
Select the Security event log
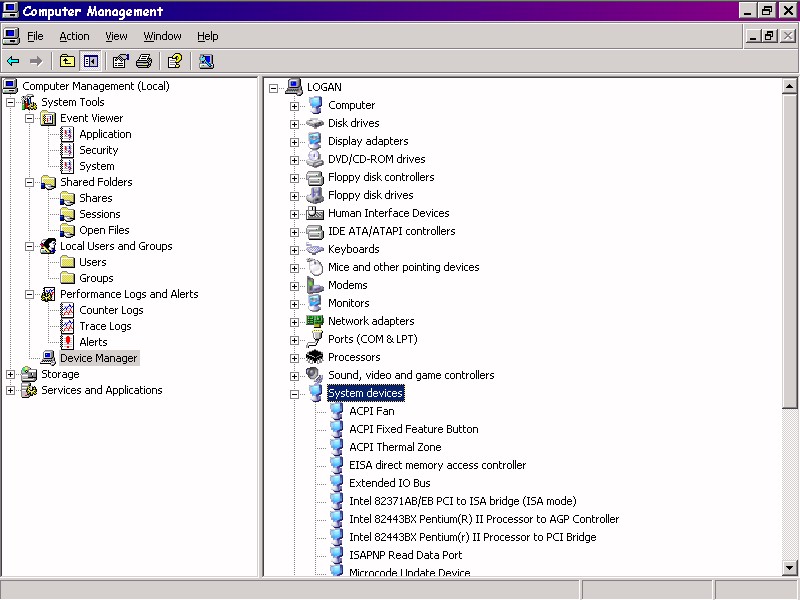click(98, 150)
